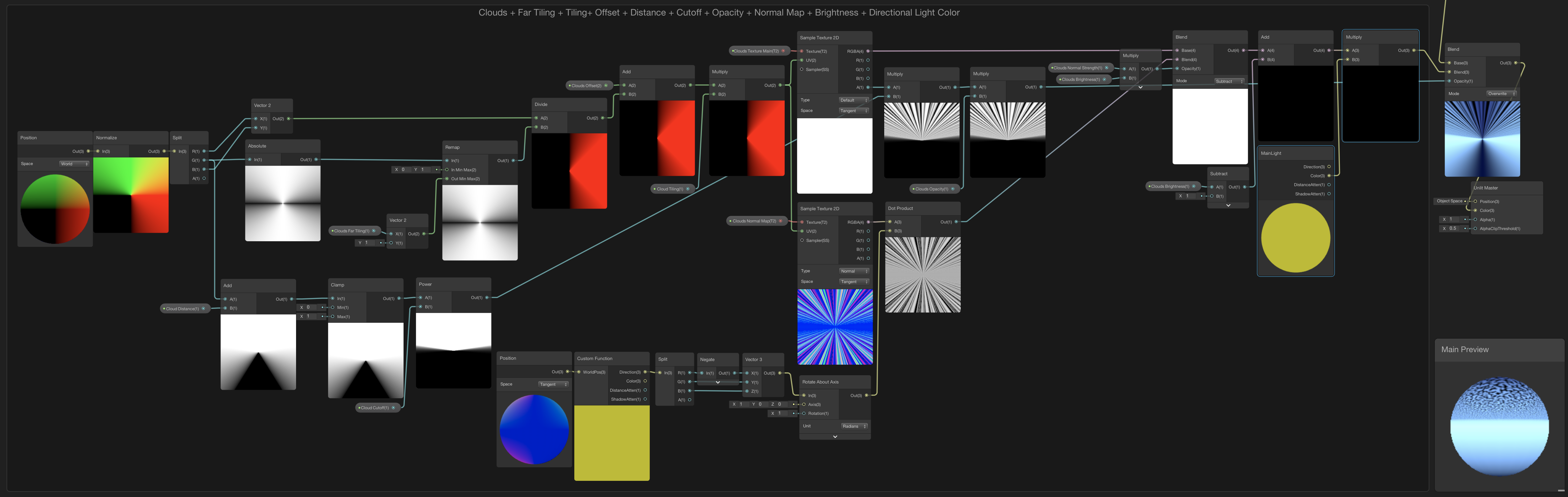Click the Alpha(1) input port on the Unlit Master node
This screenshot has width=1568, height=497.
click(x=1475, y=219)
